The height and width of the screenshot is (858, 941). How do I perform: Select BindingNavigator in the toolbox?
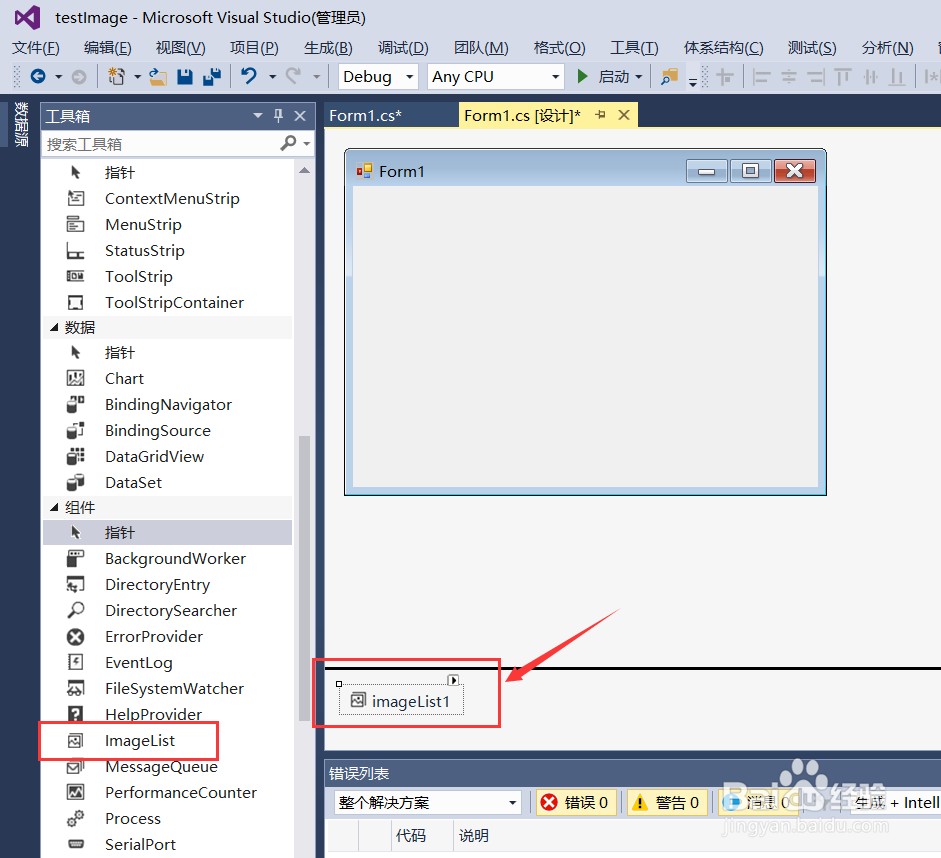coord(167,404)
